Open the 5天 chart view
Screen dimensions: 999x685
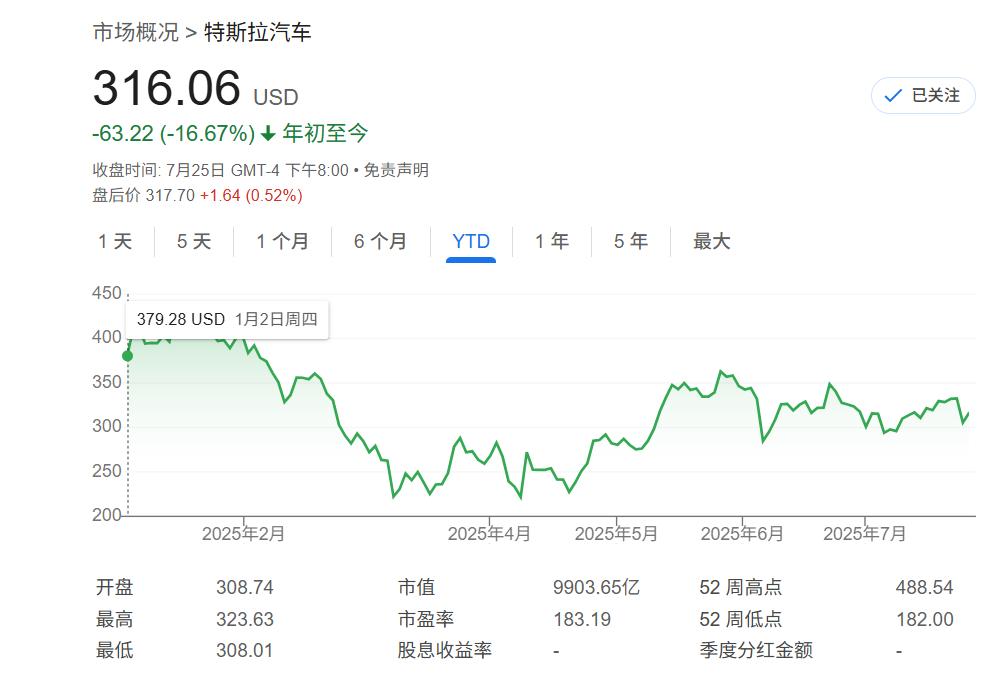coord(193,241)
